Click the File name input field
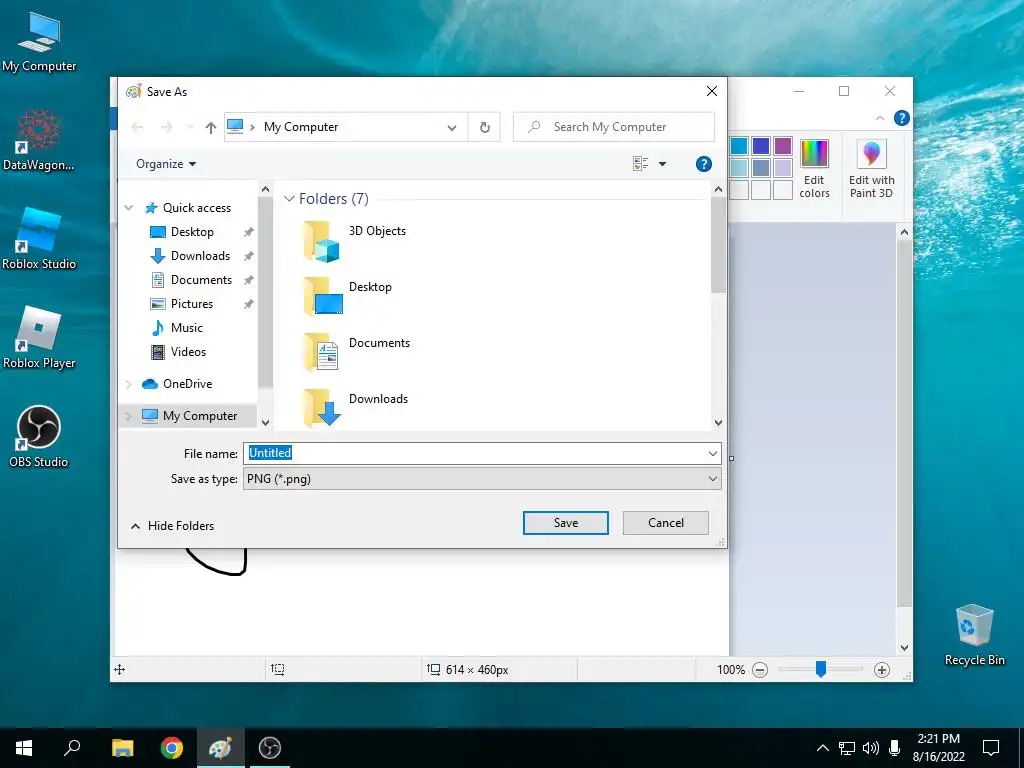 pos(482,453)
